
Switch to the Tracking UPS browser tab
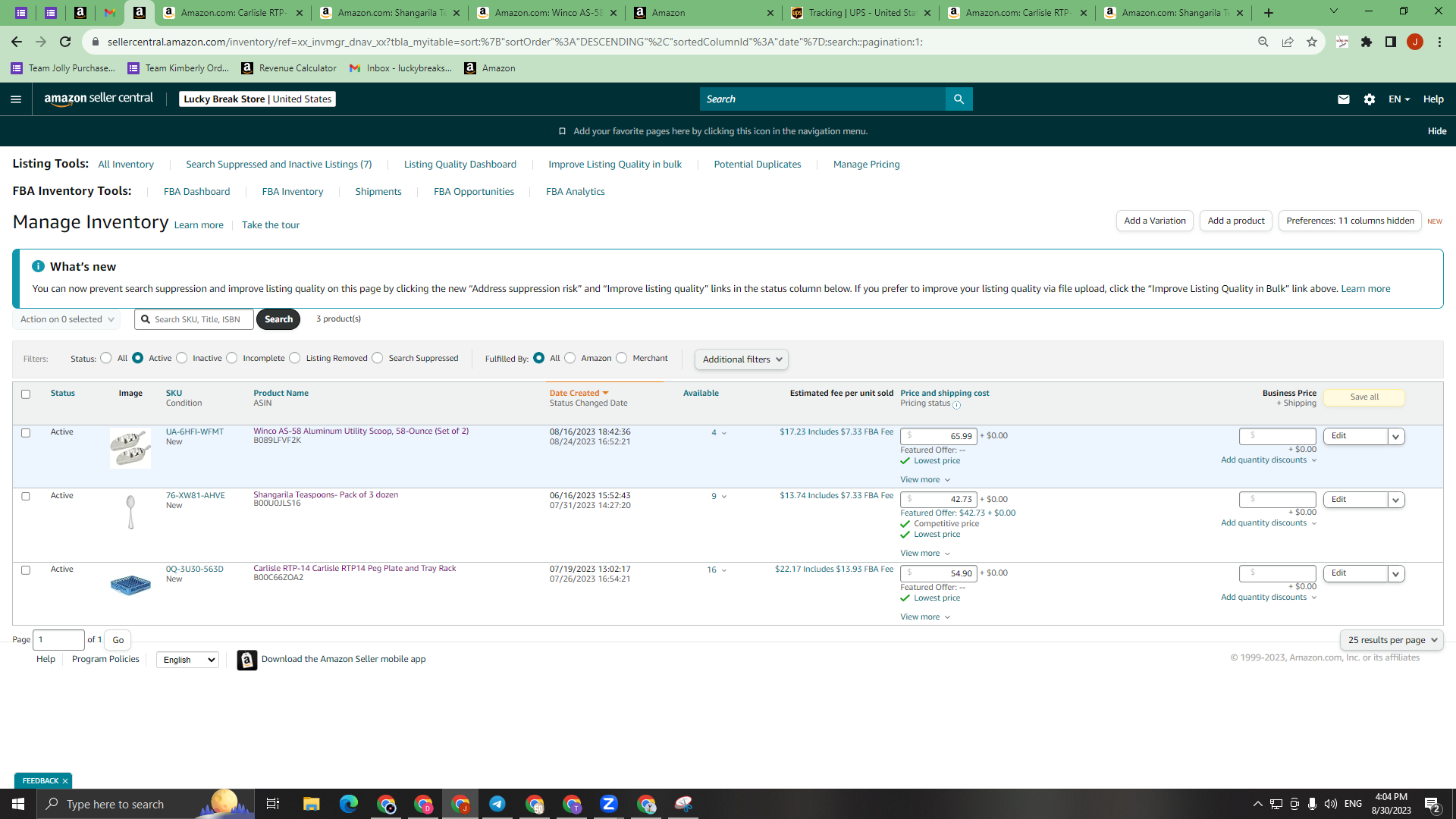(x=861, y=13)
